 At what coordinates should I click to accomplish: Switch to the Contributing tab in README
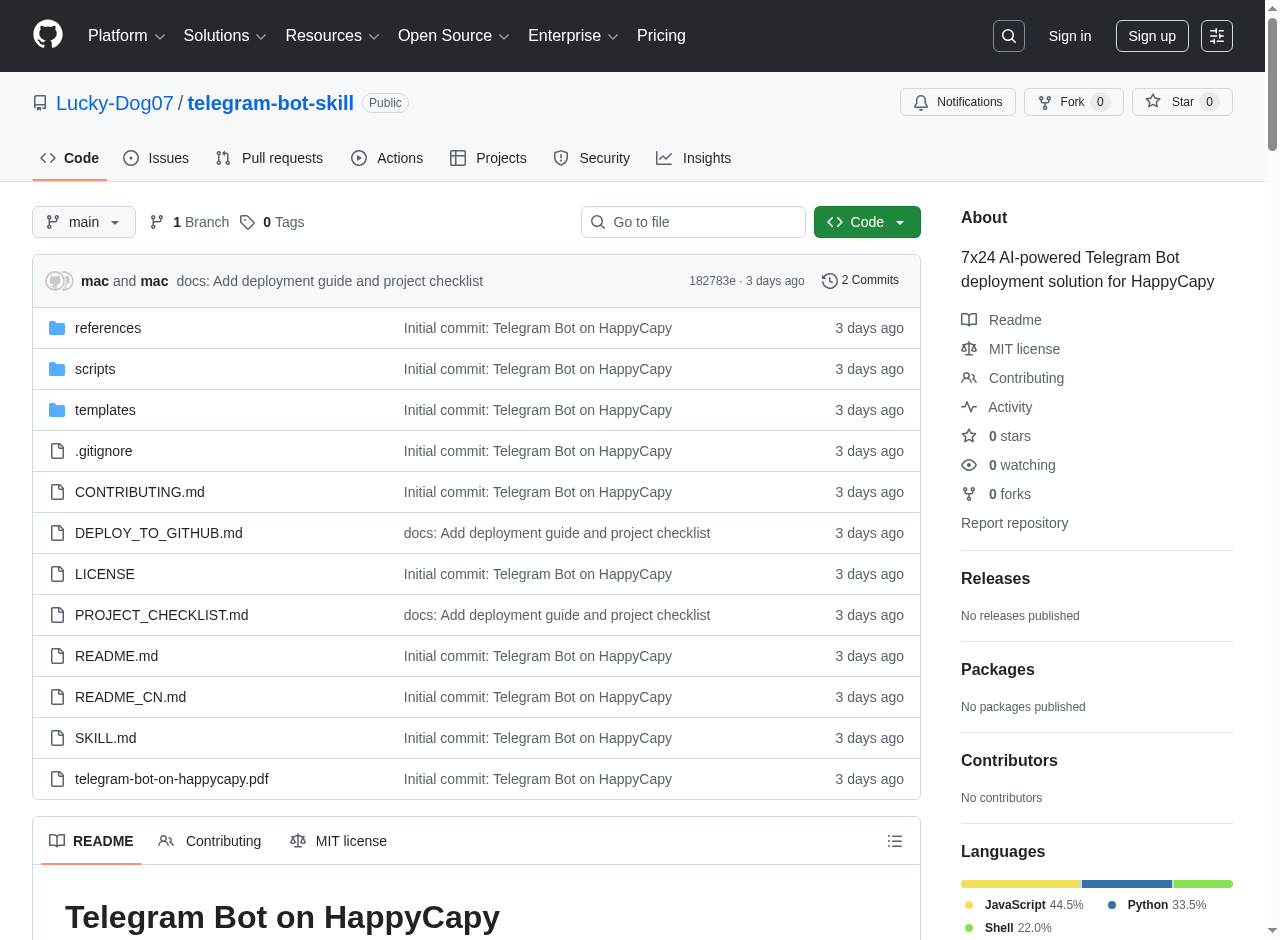coord(210,841)
